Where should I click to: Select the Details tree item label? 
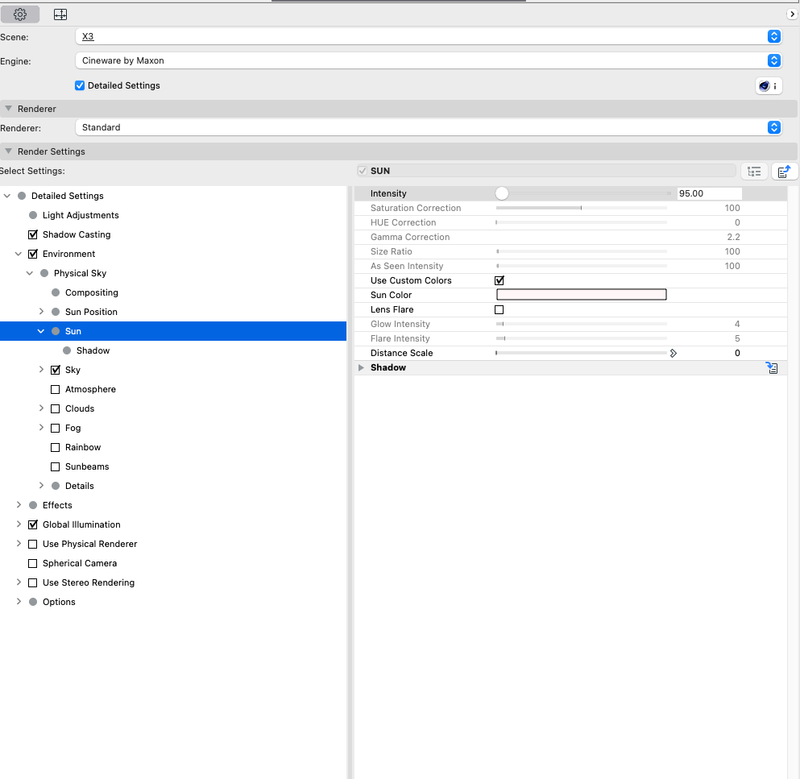80,486
